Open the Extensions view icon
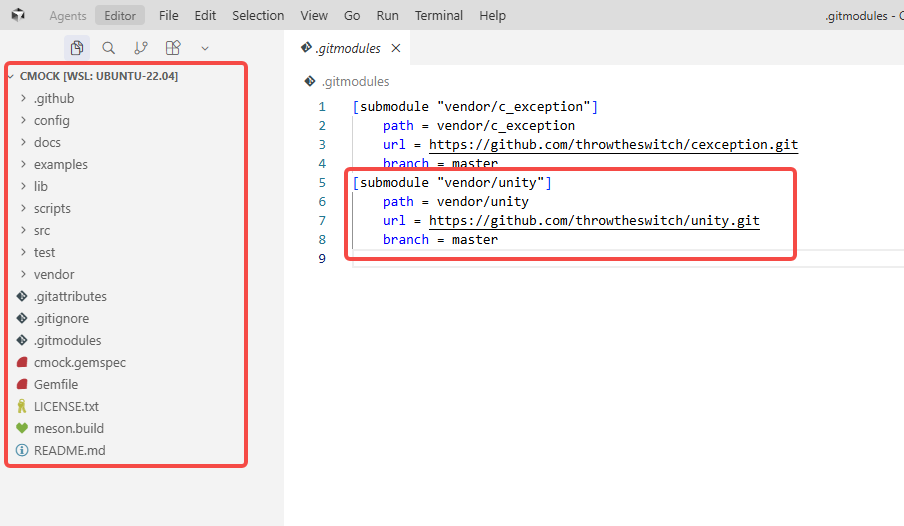This screenshot has height=526, width=904. pyautogui.click(x=173, y=48)
